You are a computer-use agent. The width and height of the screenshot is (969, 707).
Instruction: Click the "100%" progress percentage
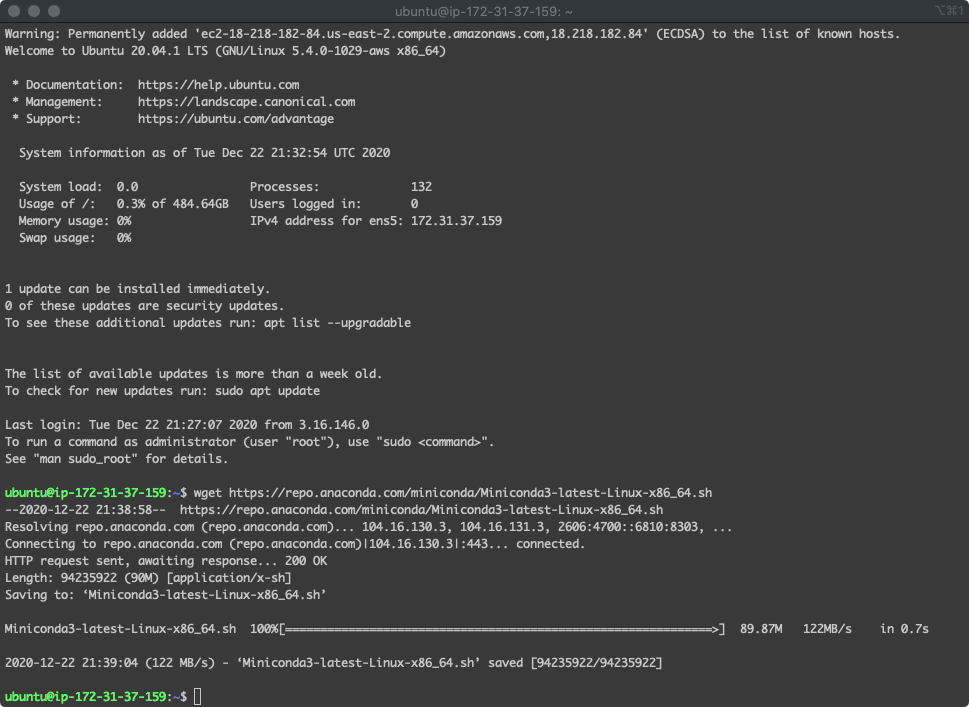tap(264, 629)
